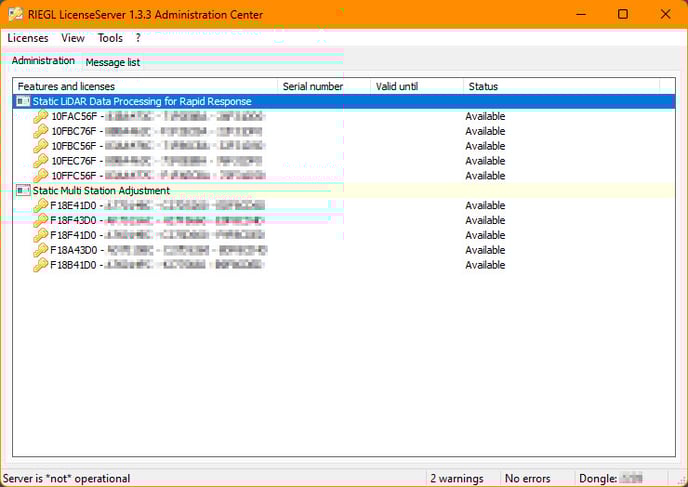Select license row 10FBC56F

(344, 146)
